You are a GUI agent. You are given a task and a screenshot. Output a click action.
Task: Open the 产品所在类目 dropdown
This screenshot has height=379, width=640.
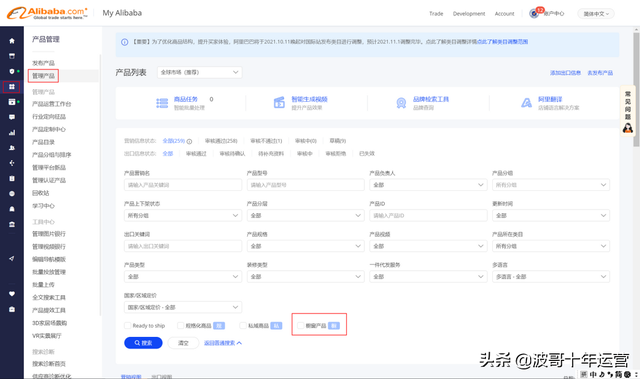click(551, 246)
